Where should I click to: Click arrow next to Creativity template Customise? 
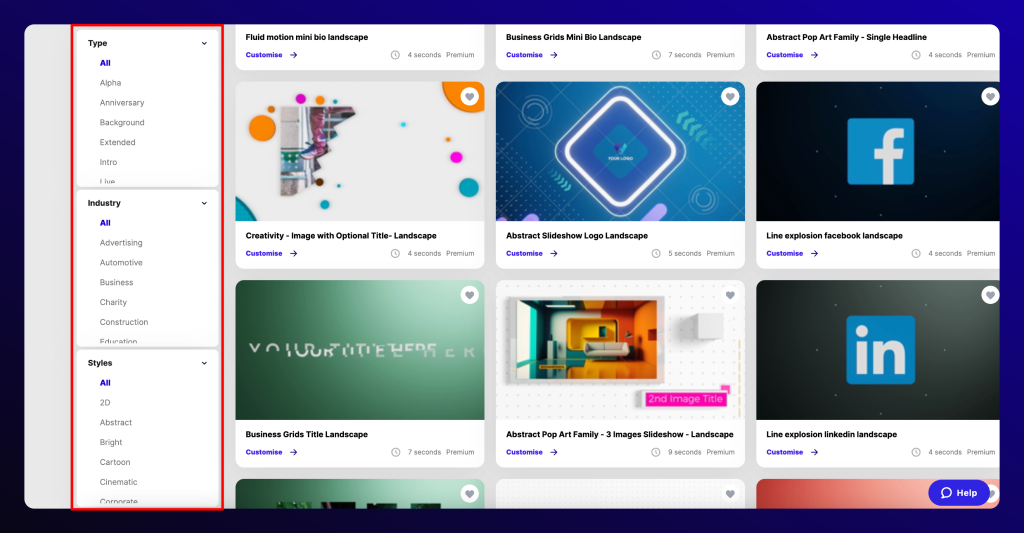[294, 253]
